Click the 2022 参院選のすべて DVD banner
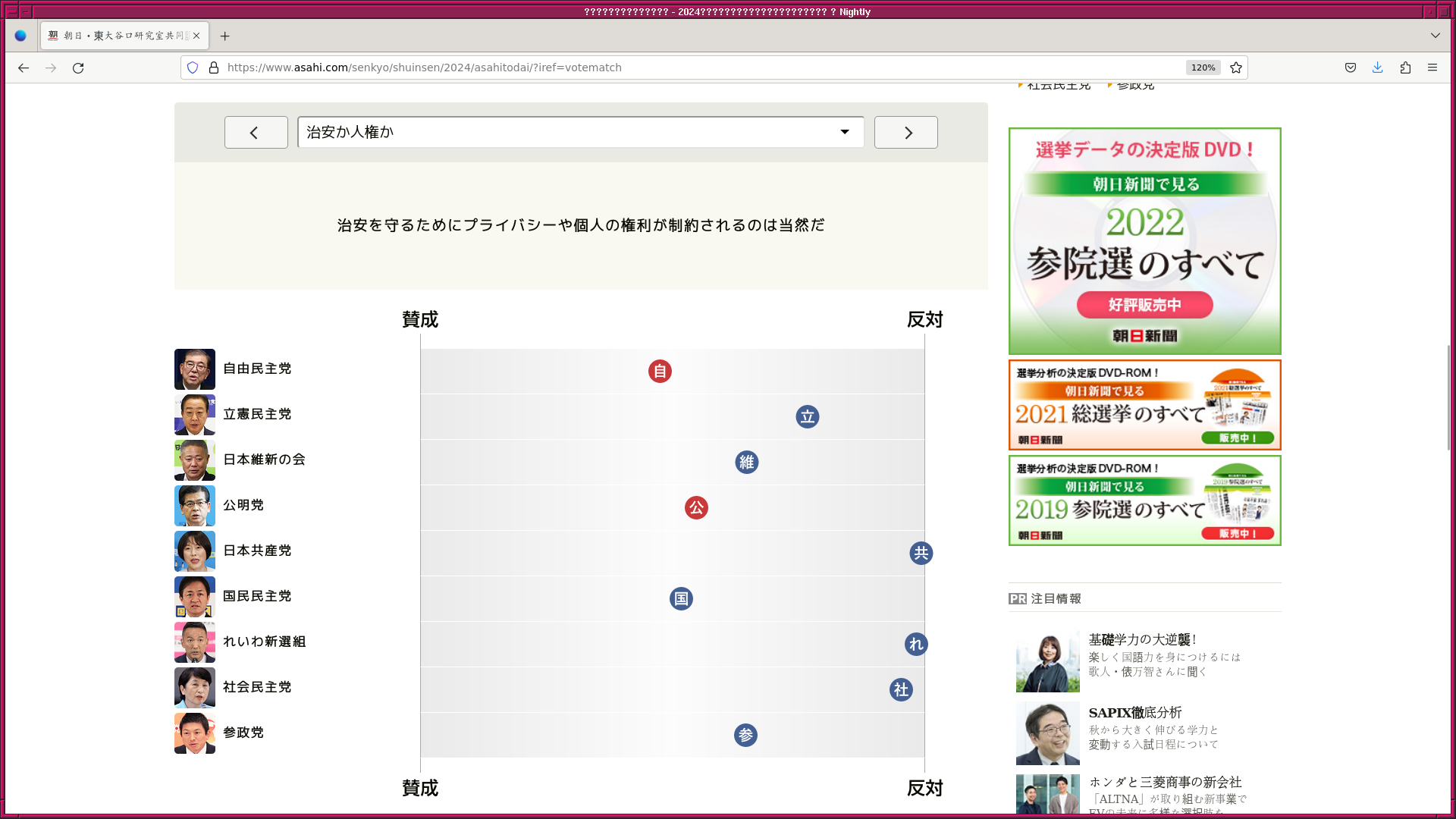 [x=1144, y=241]
